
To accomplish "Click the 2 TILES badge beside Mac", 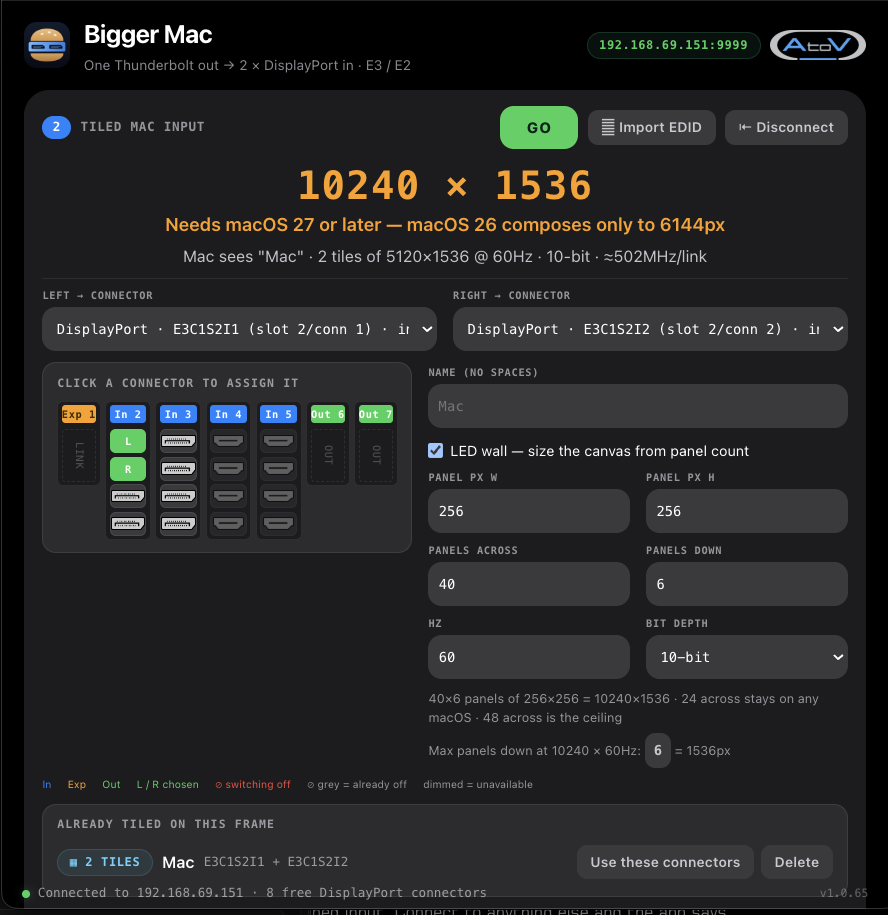I will tap(105, 862).
